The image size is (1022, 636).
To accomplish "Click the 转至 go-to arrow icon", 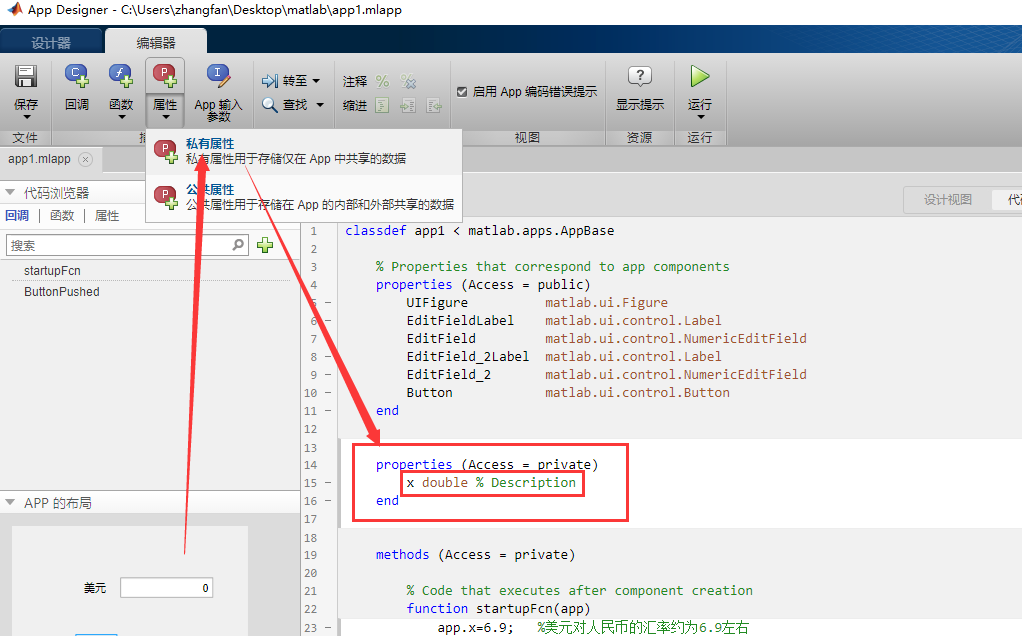I will click(270, 81).
